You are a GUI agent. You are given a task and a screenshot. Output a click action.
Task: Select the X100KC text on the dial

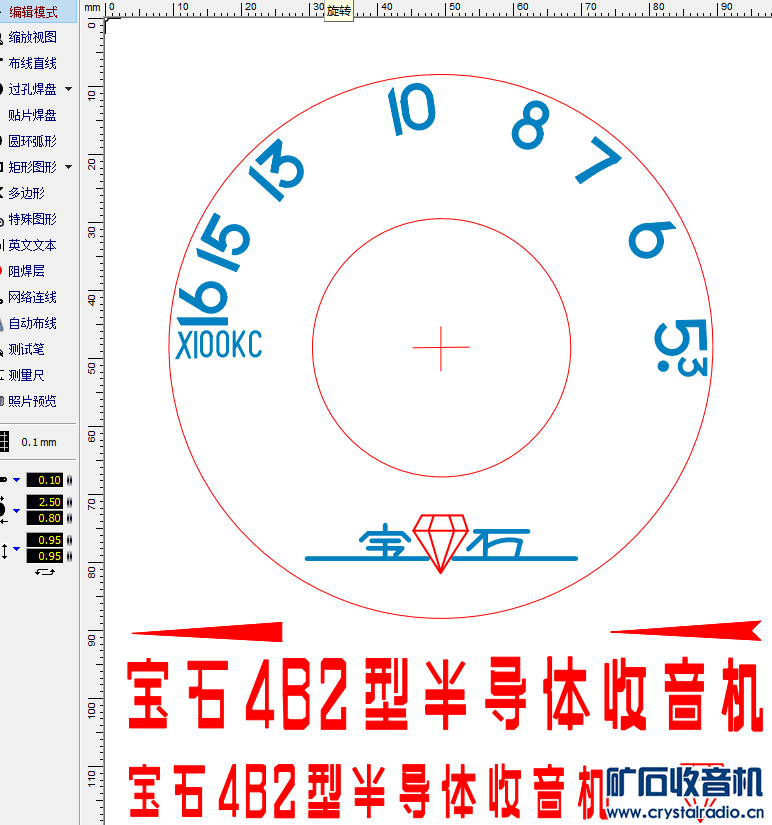pyautogui.click(x=219, y=345)
